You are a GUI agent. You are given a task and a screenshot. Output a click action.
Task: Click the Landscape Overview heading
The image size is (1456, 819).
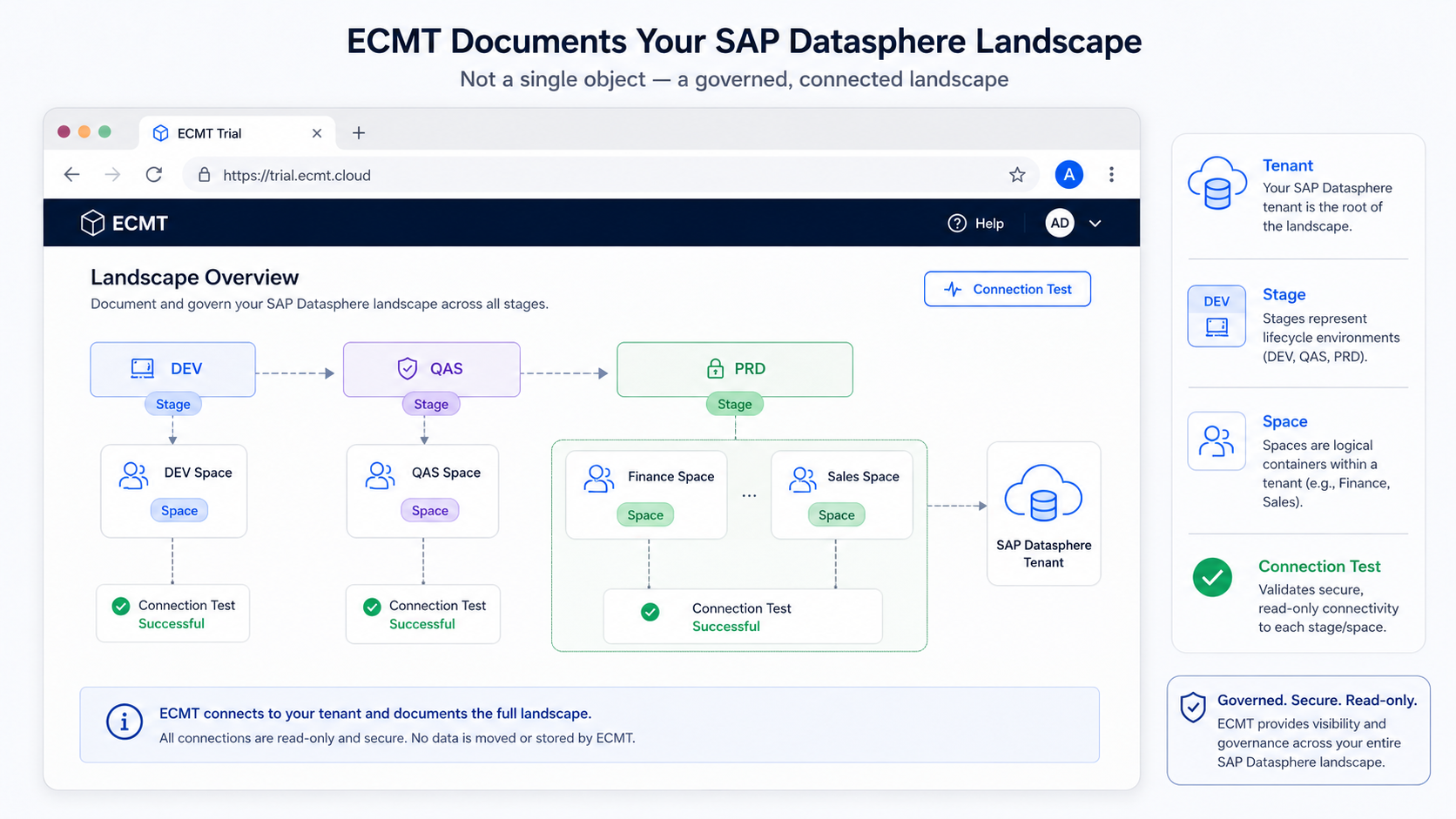tap(194, 278)
